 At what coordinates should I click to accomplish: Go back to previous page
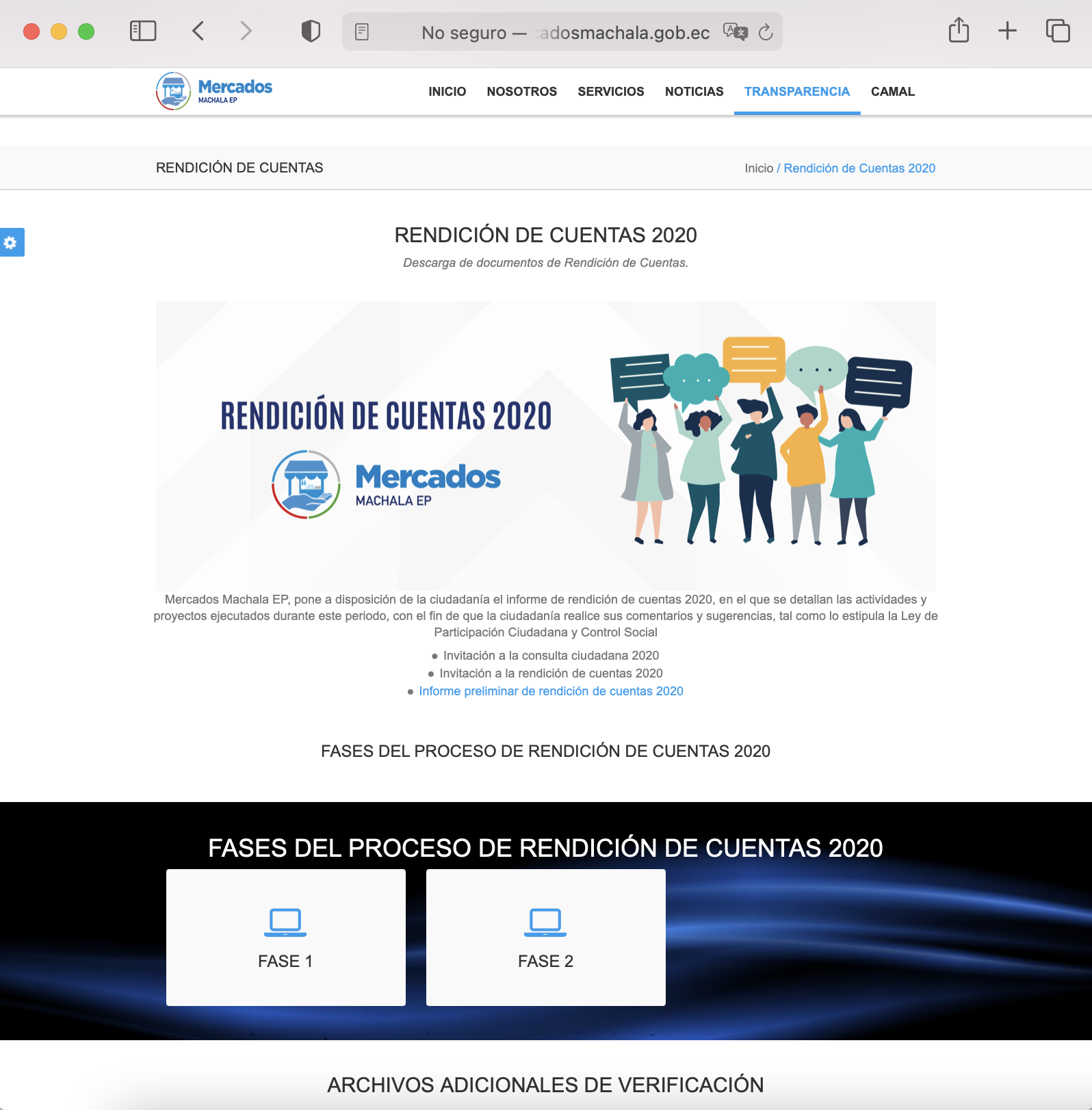198,31
